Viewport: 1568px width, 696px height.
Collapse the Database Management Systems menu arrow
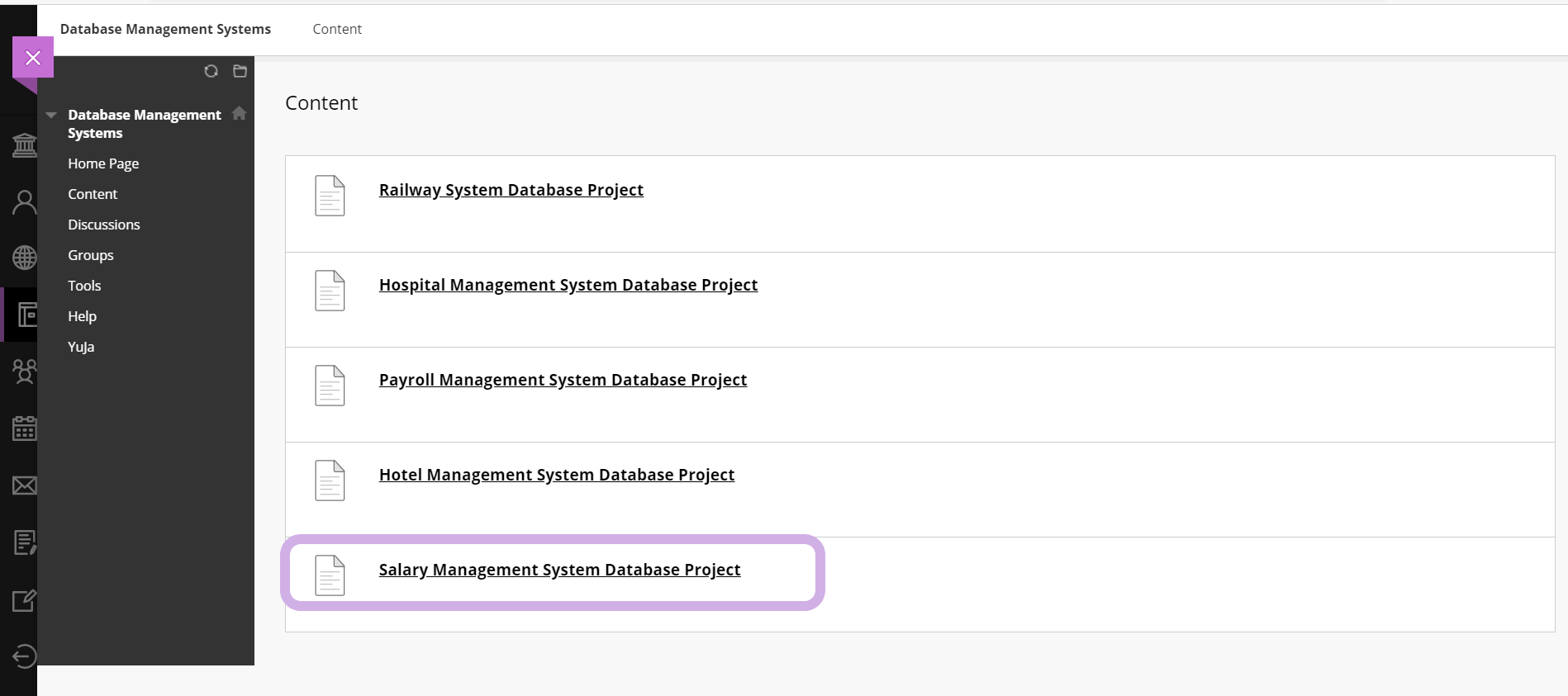[51, 116]
